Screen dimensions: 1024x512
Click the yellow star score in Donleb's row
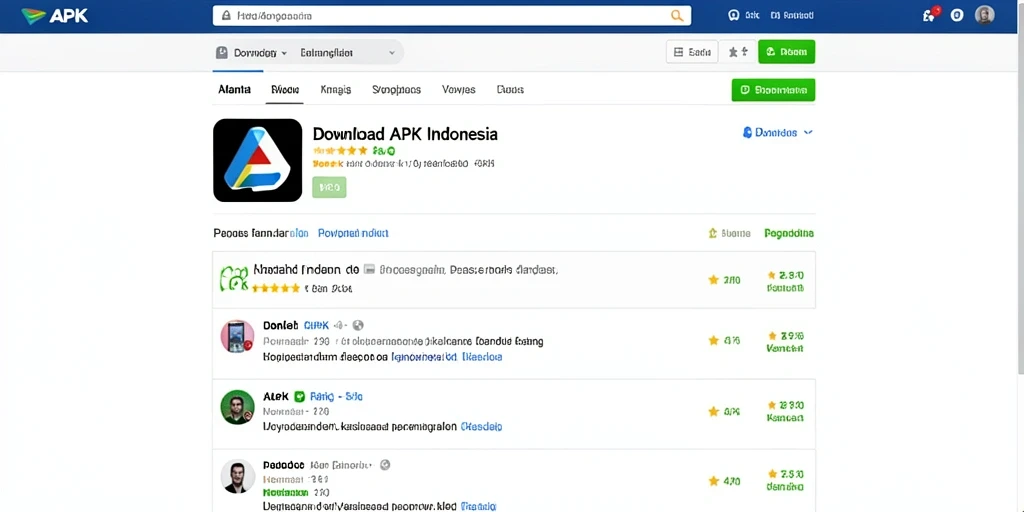coord(724,340)
